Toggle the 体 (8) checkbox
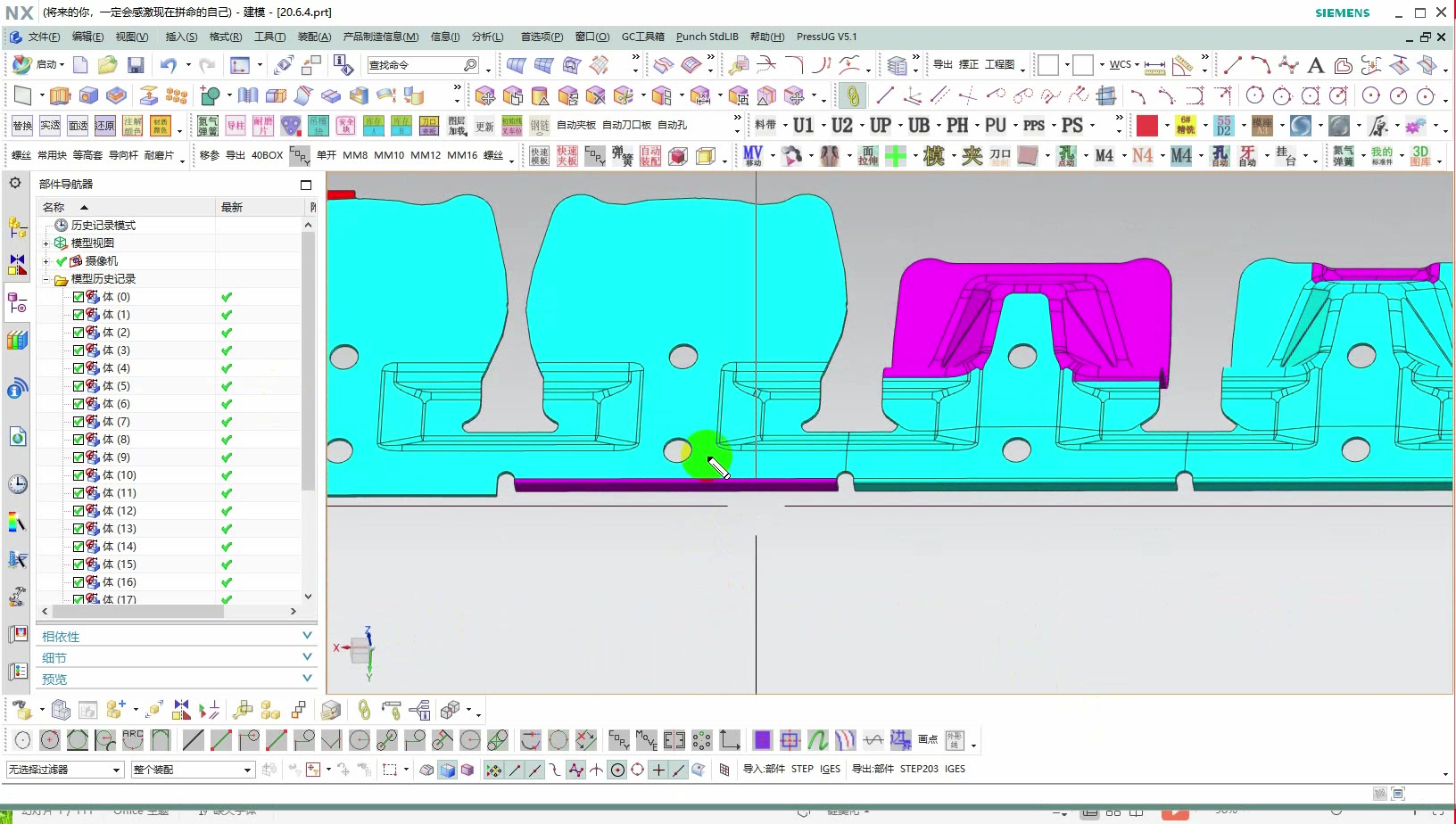Image resolution: width=1456 pixels, height=824 pixels. 79,440
